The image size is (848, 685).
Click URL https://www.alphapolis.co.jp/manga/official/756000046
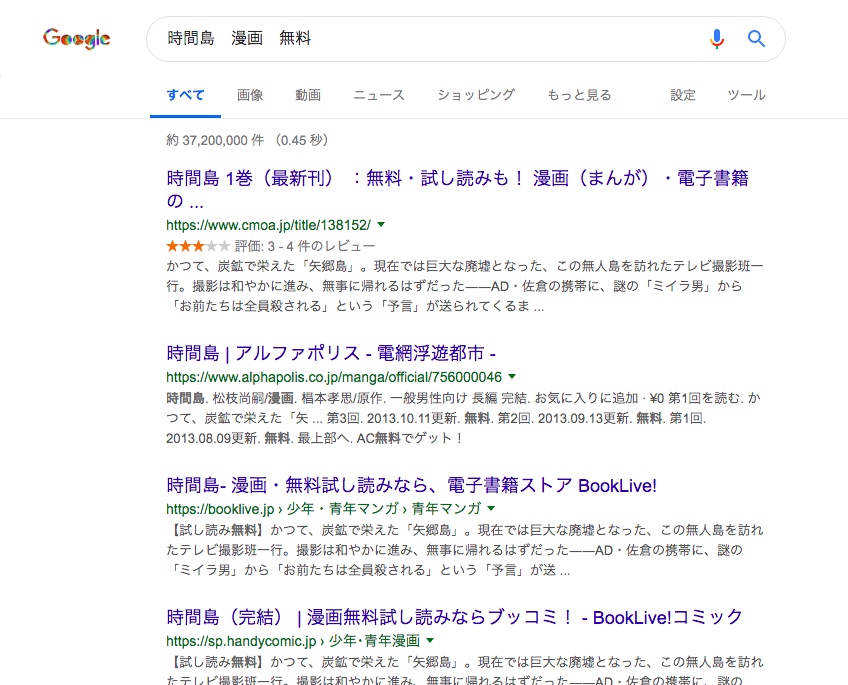tap(334, 377)
